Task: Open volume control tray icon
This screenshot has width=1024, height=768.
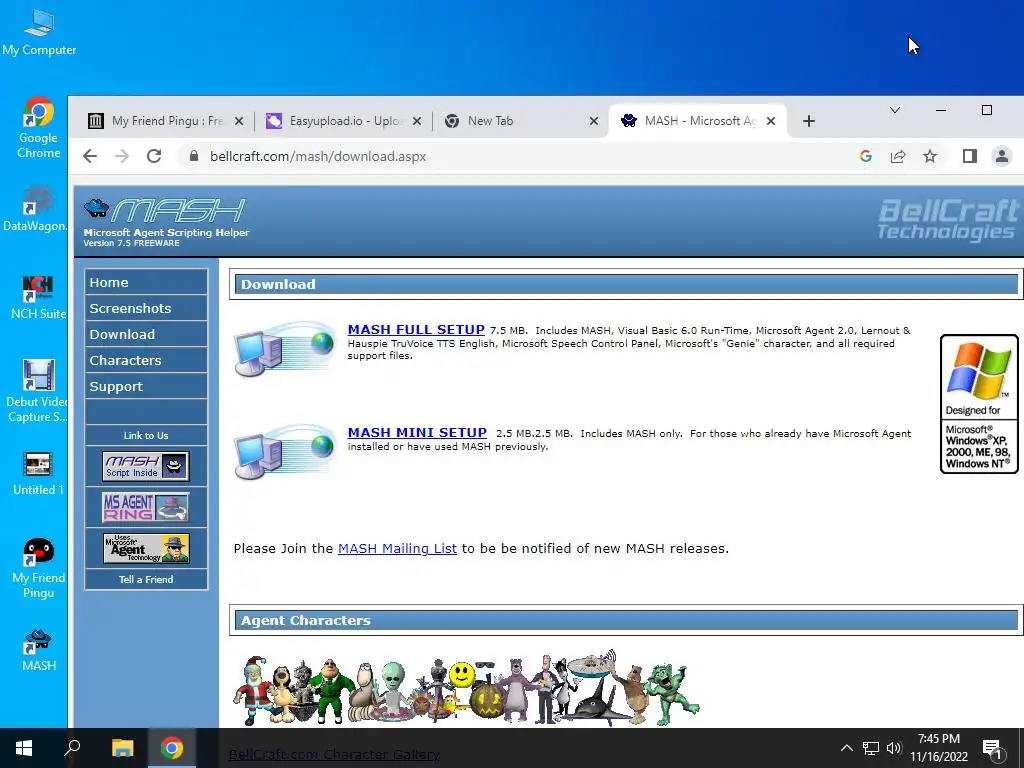Action: pyautogui.click(x=894, y=748)
